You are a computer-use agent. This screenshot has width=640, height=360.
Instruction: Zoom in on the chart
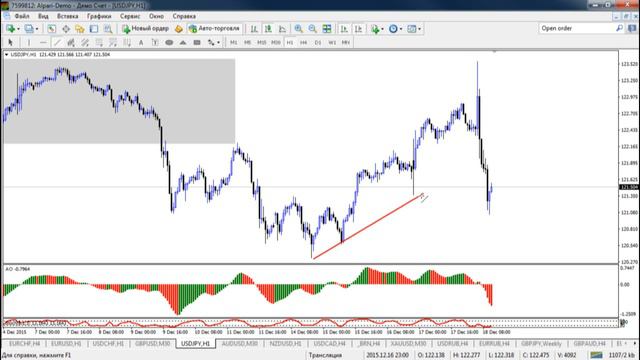coord(298,29)
